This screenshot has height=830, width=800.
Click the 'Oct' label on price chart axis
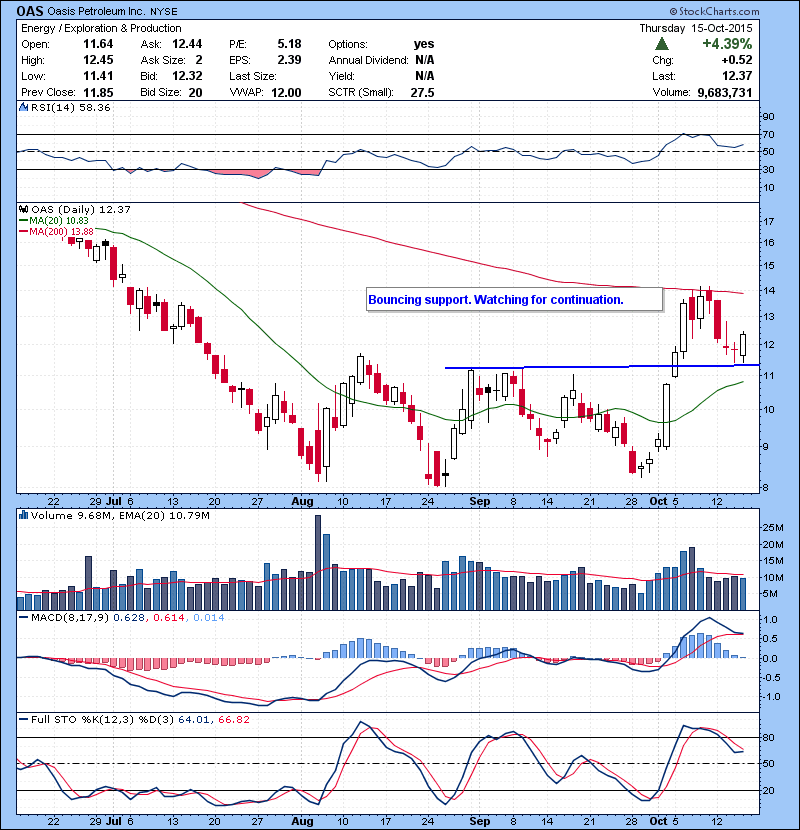point(658,501)
